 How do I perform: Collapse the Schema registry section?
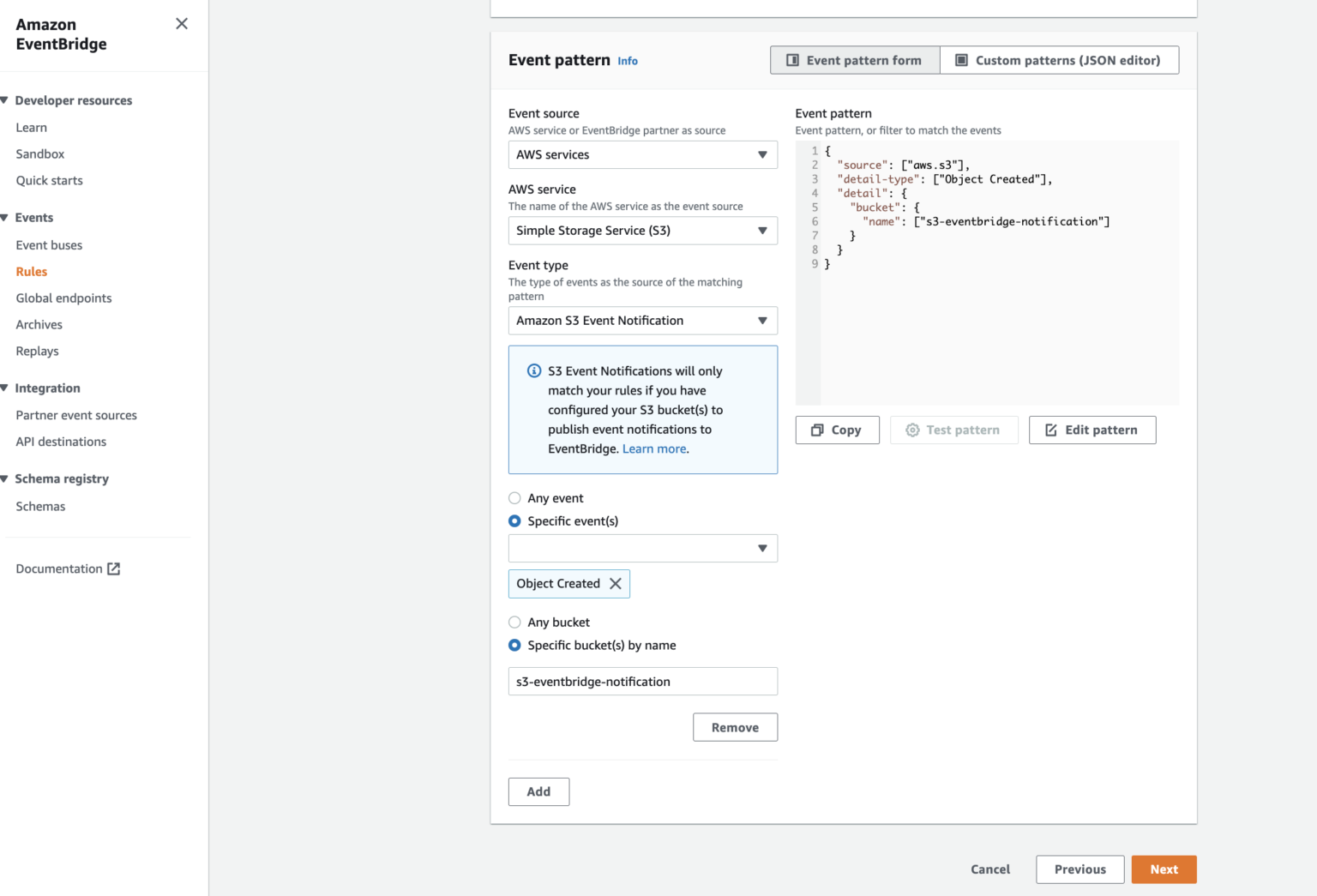coord(7,478)
